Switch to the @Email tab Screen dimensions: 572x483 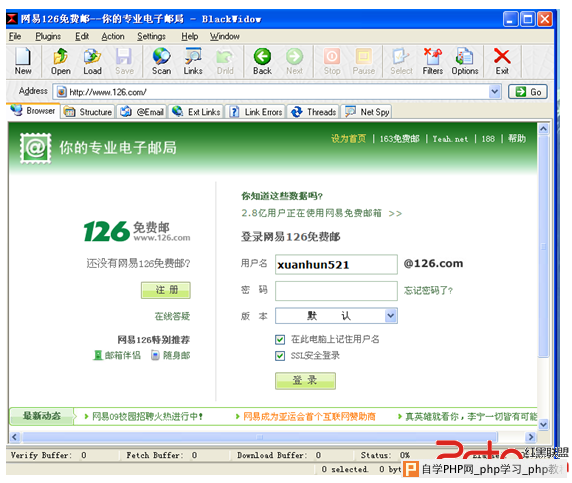click(x=142, y=112)
